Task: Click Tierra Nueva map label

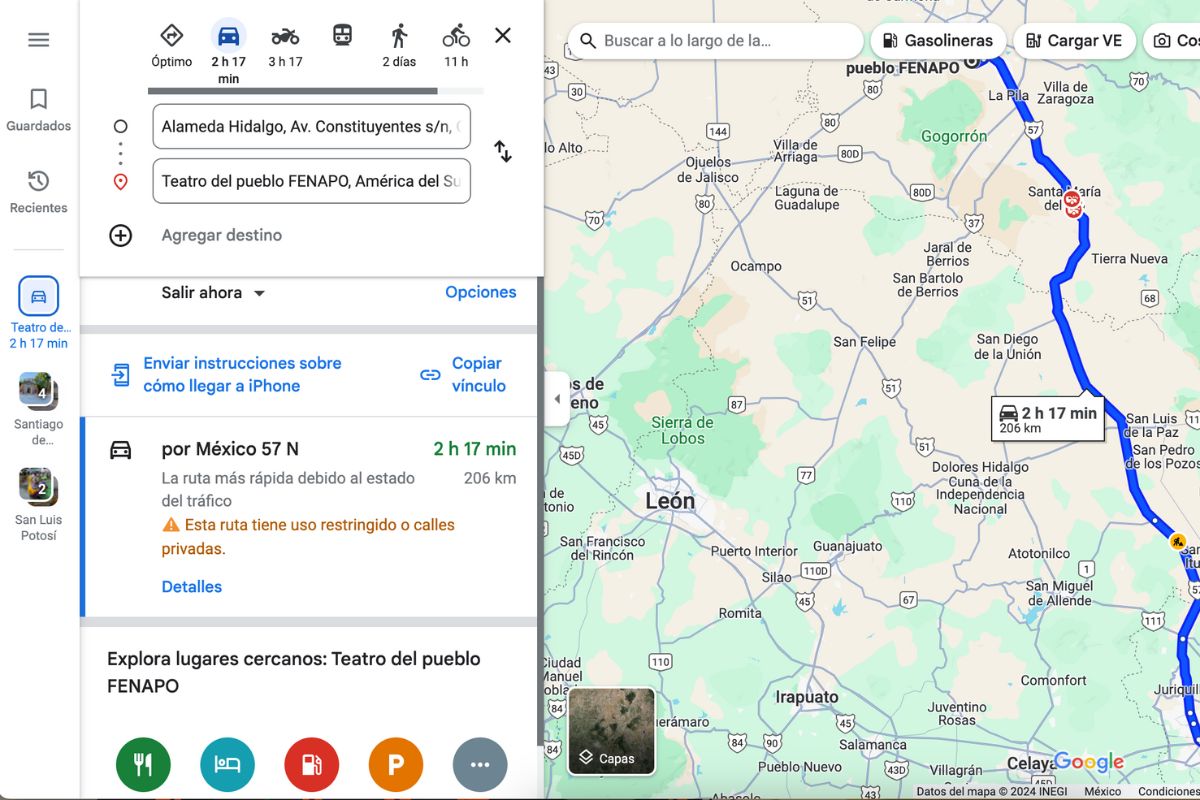Action: pos(1129,259)
